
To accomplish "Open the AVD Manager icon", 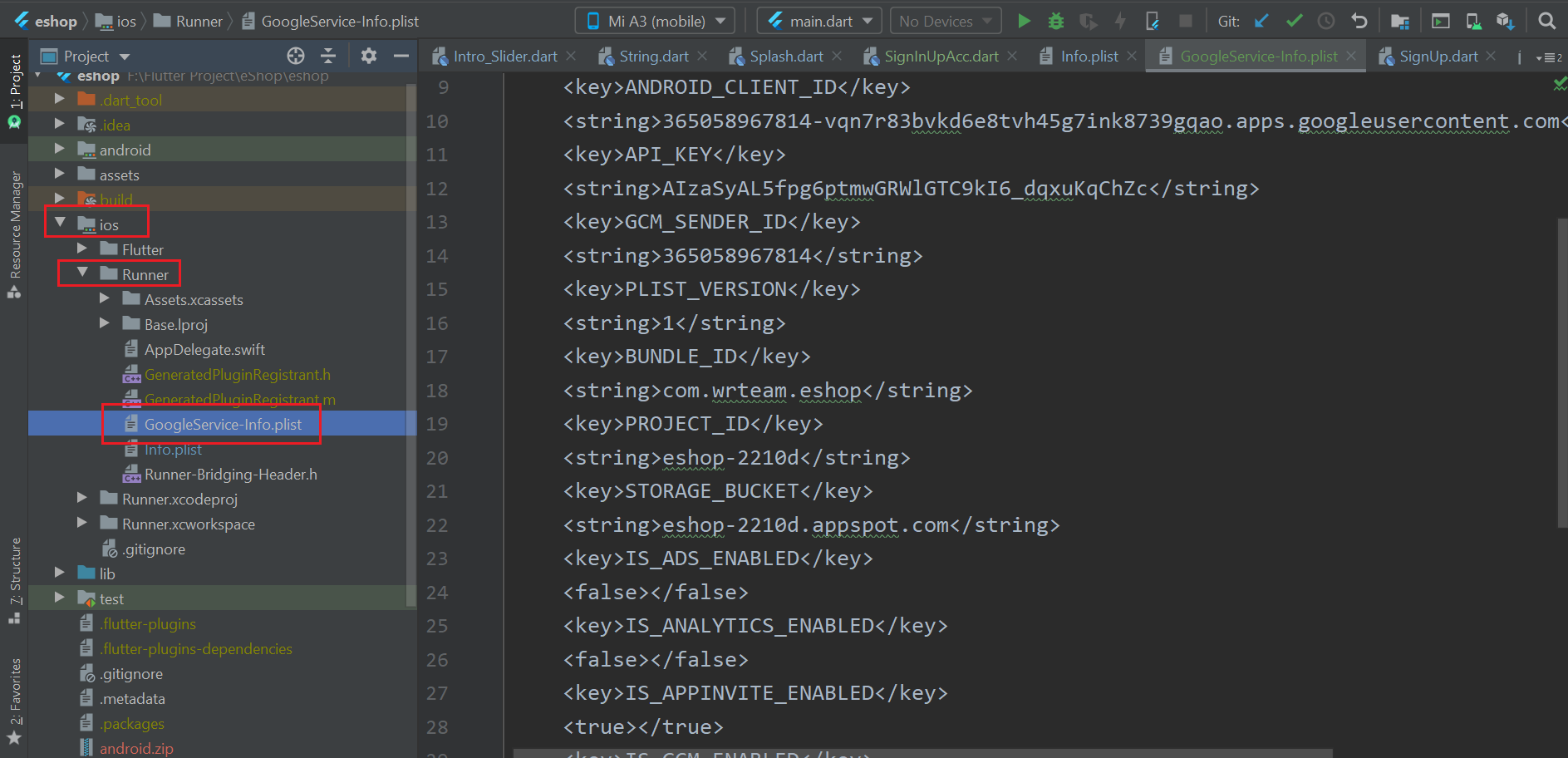I will (1473, 21).
